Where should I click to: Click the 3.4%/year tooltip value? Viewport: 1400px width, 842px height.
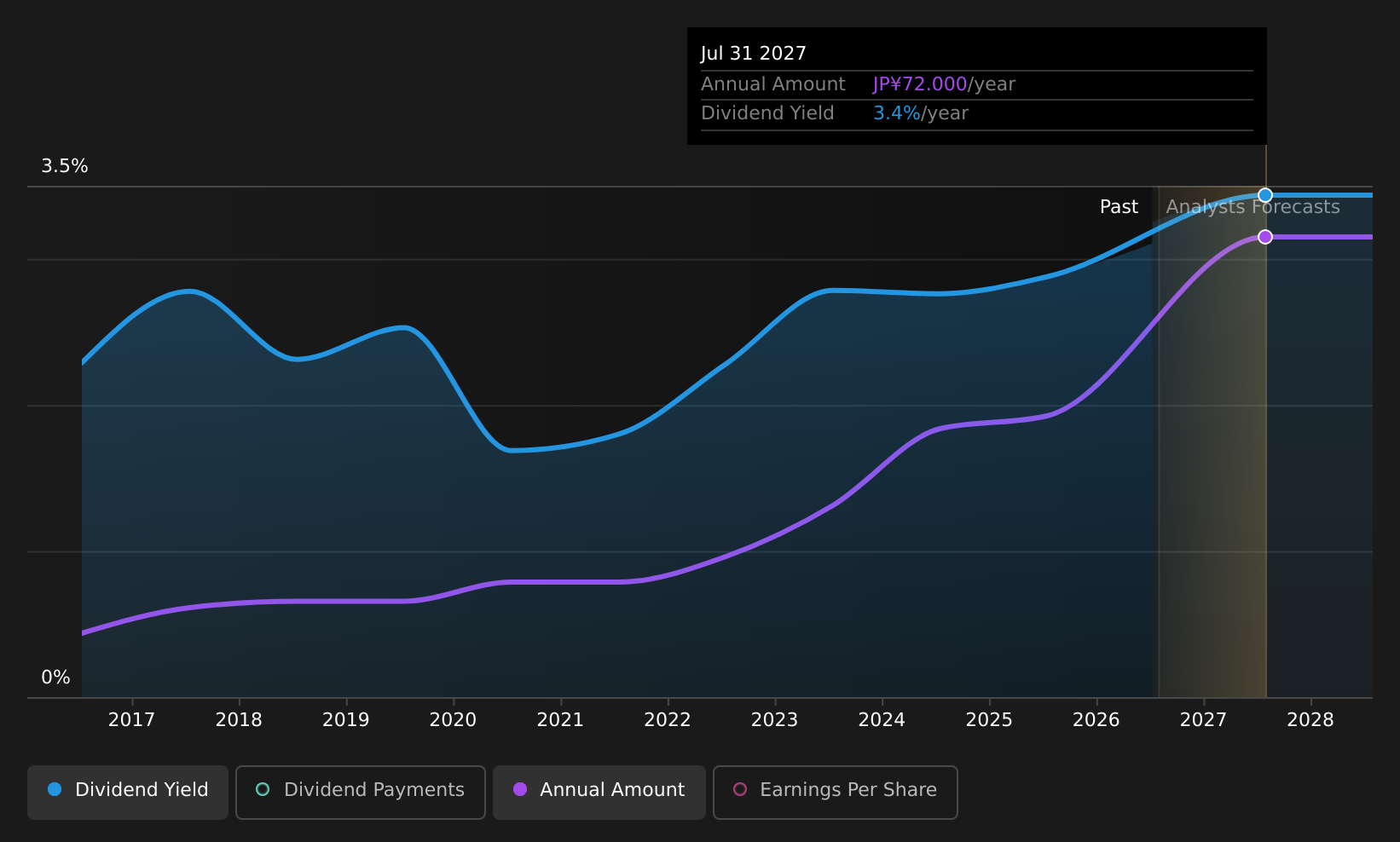click(x=921, y=113)
